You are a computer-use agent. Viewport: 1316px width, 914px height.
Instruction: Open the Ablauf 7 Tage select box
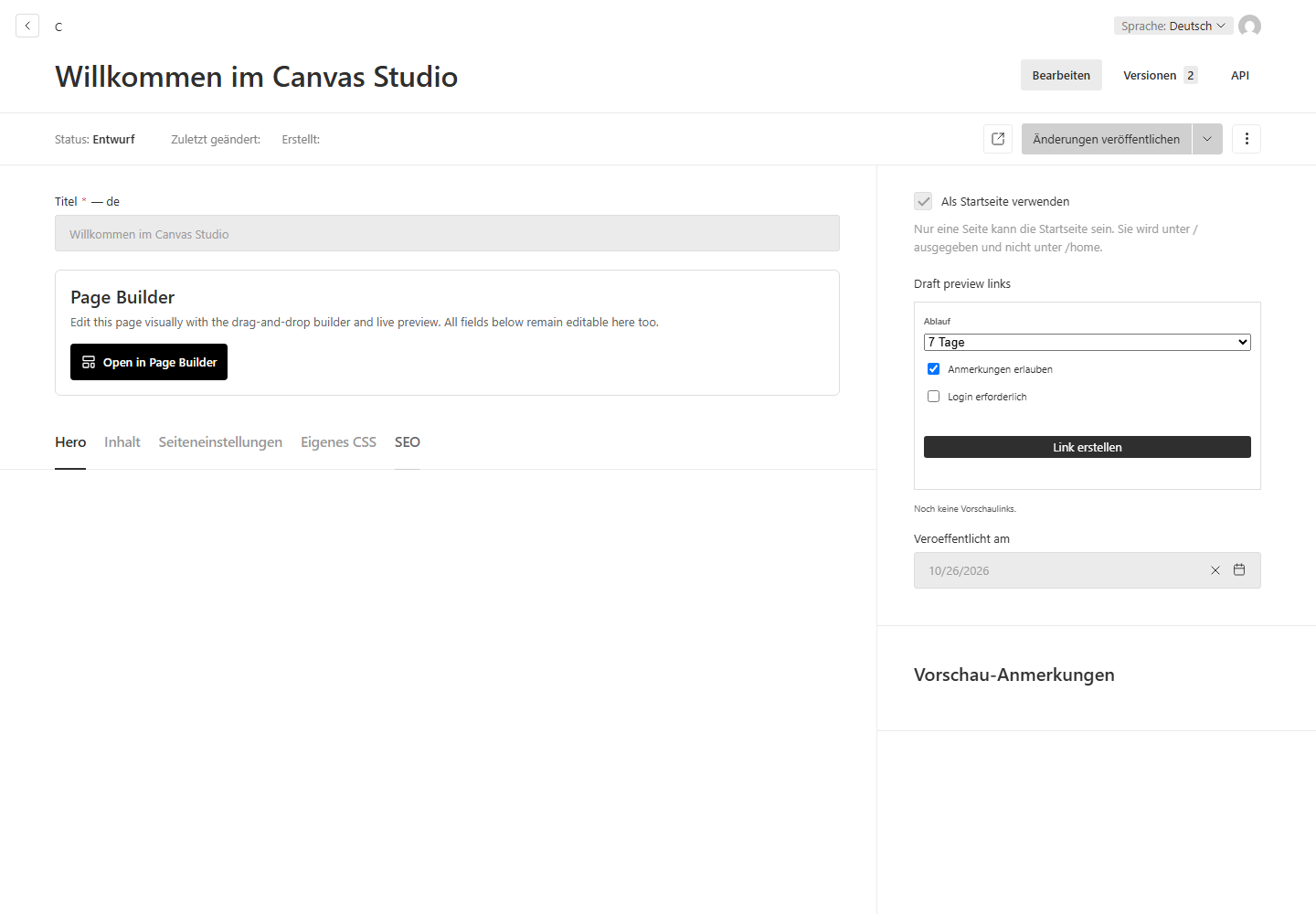point(1088,342)
